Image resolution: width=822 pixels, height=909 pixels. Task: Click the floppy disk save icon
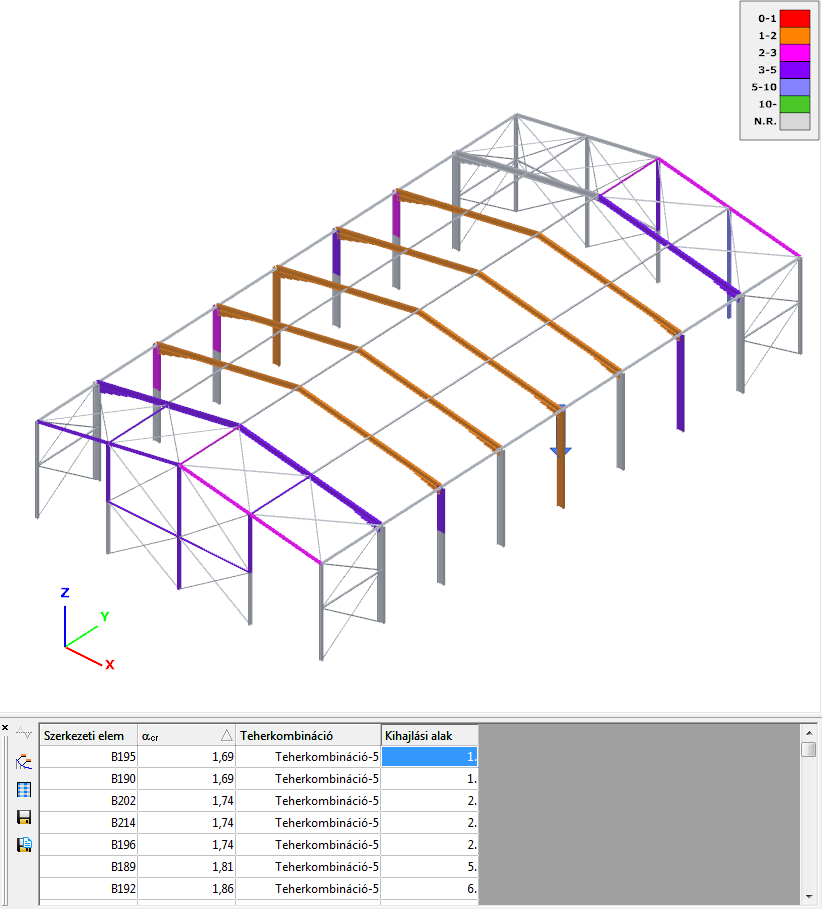(x=24, y=817)
